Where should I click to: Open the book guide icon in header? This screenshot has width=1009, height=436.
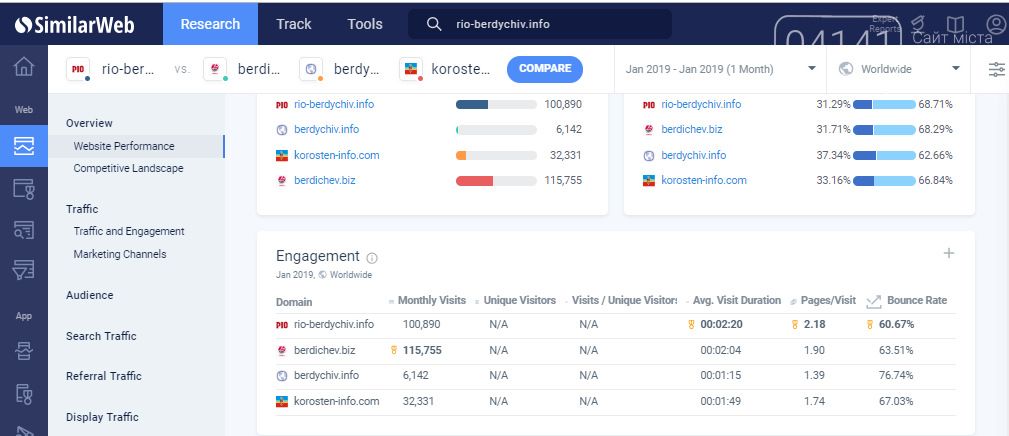point(955,24)
